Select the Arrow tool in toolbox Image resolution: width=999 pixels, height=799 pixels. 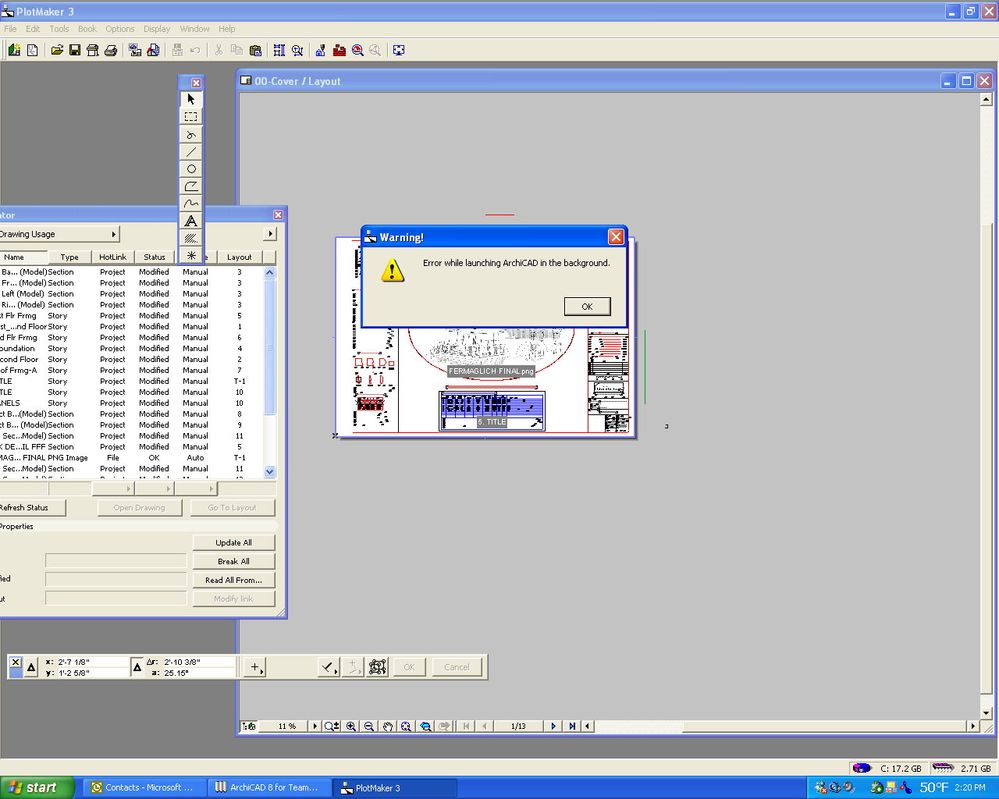click(x=190, y=99)
